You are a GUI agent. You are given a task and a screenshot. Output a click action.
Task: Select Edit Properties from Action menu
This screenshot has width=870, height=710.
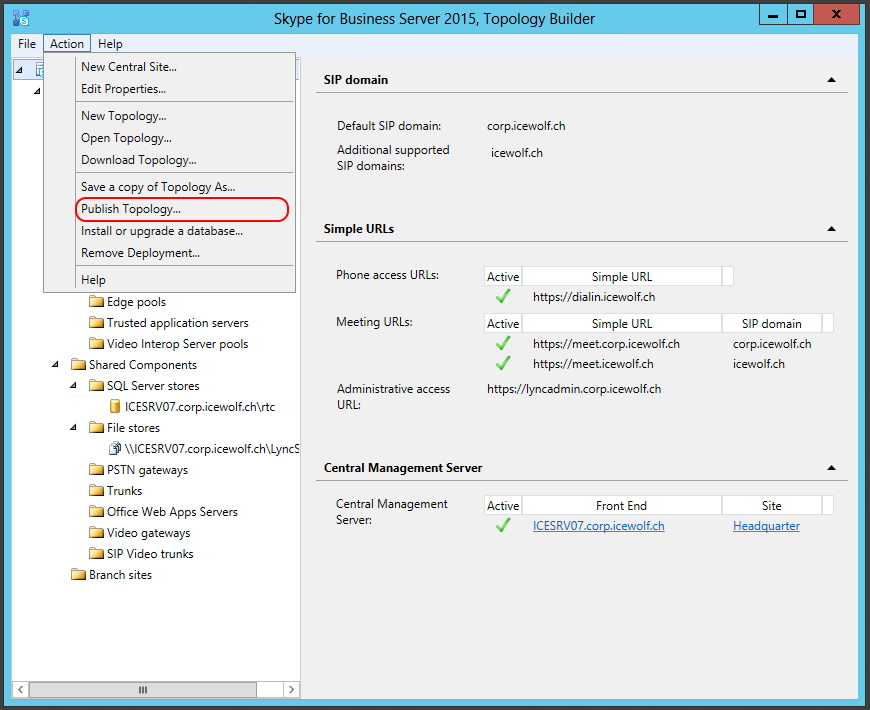pyautogui.click(x=123, y=89)
